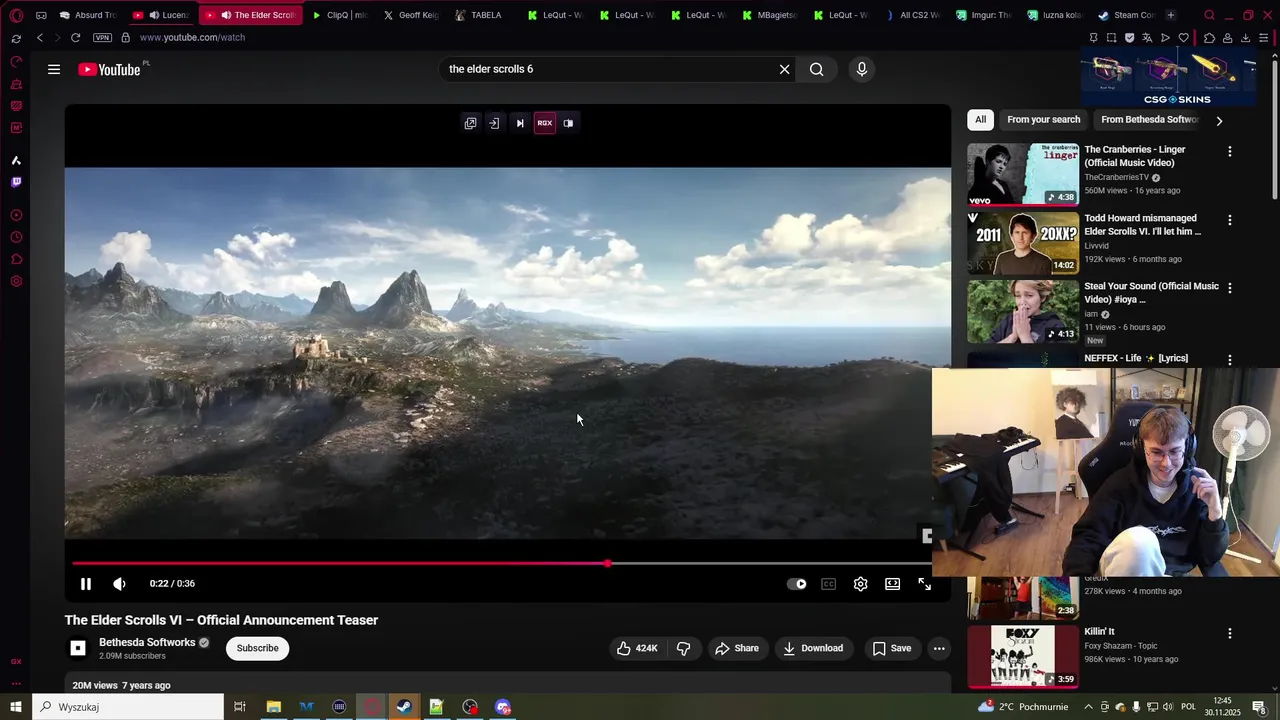Open the Twitch icon in Opera sidebar

tap(16, 182)
